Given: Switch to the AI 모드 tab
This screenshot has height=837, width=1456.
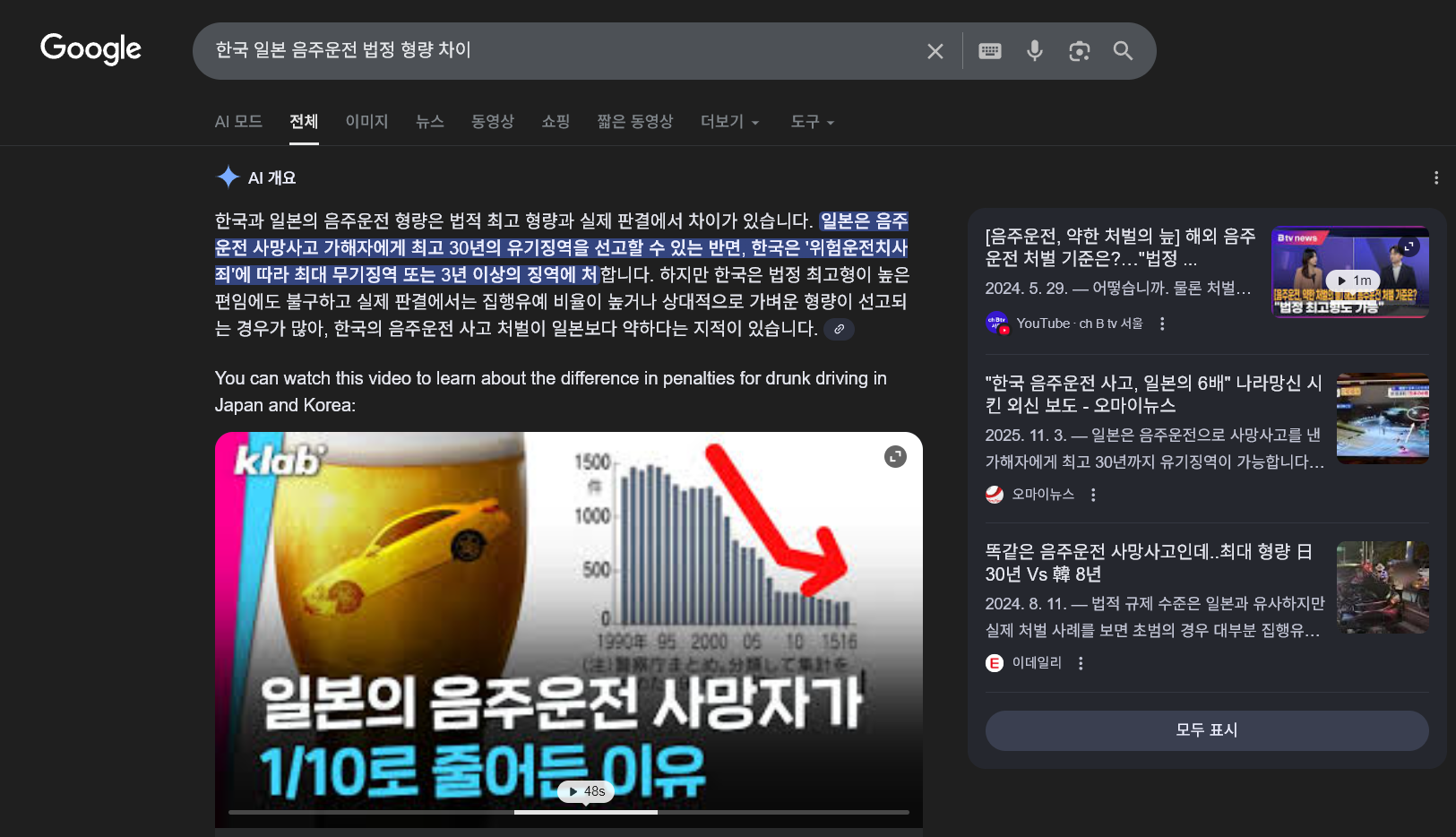Looking at the screenshot, I should [x=238, y=122].
